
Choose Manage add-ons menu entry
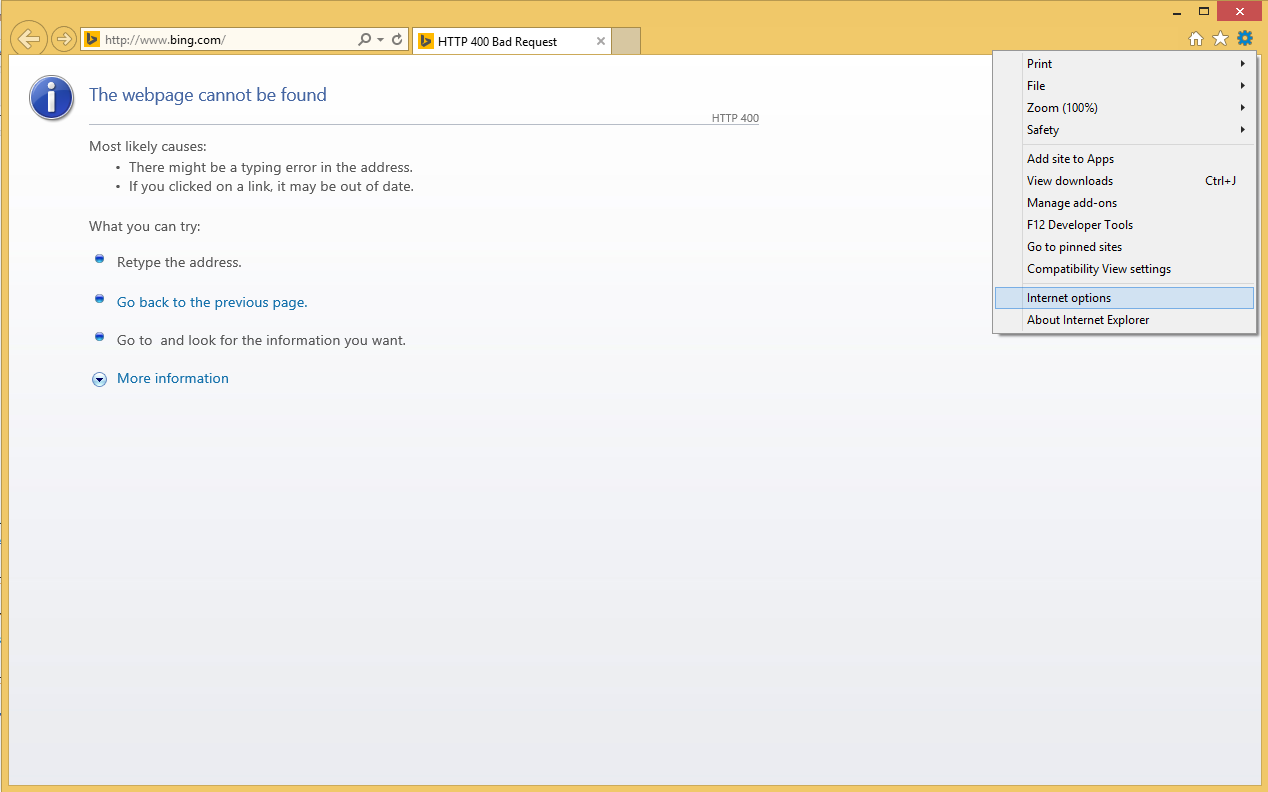coord(1072,203)
